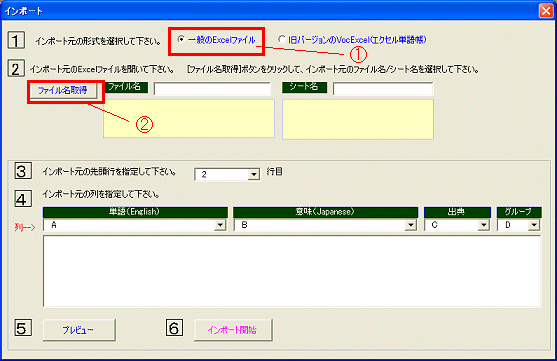Click the white preview list area

coord(292,271)
